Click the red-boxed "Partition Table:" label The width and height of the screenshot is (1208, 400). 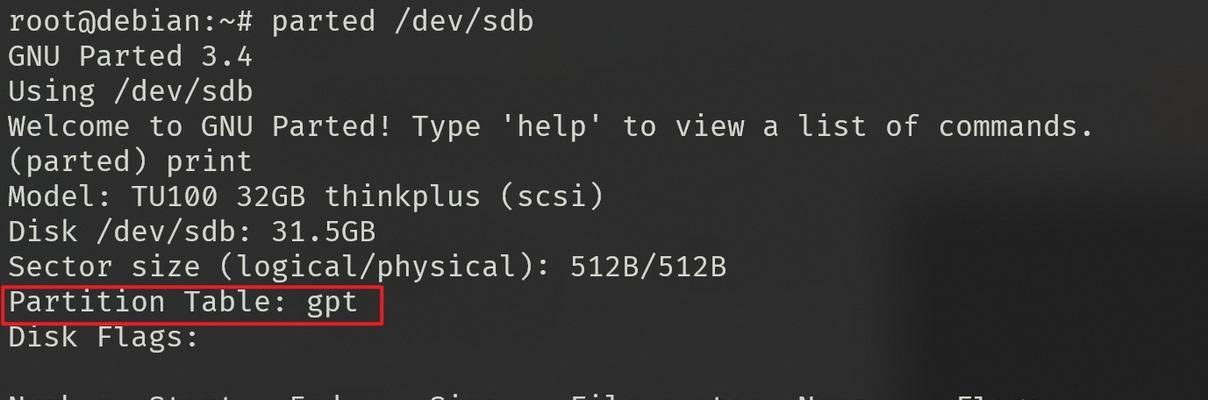(x=148, y=302)
